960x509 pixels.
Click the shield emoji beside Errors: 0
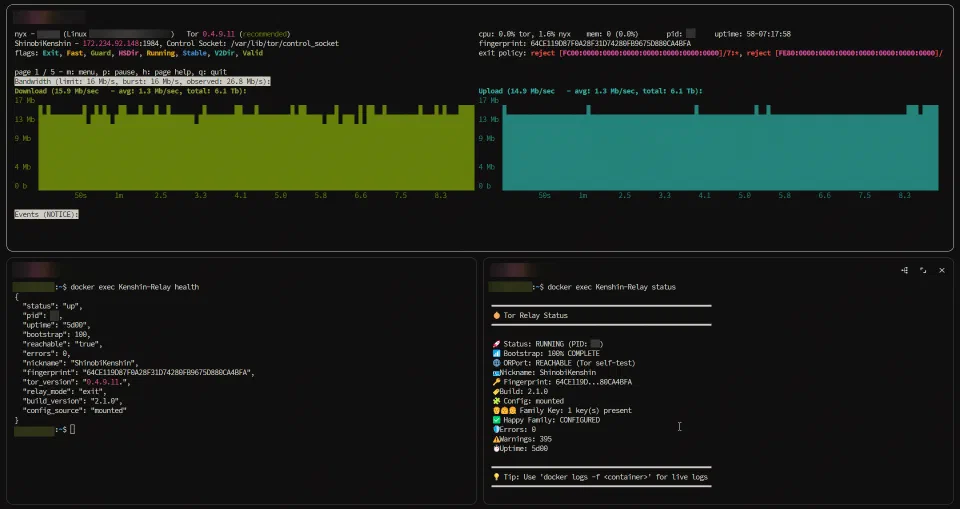[x=496, y=429]
